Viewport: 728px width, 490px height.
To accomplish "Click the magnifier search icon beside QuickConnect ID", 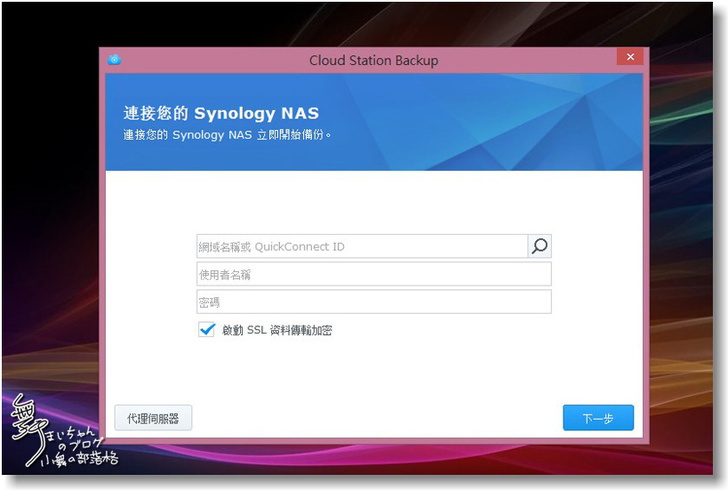I will tap(540, 246).
